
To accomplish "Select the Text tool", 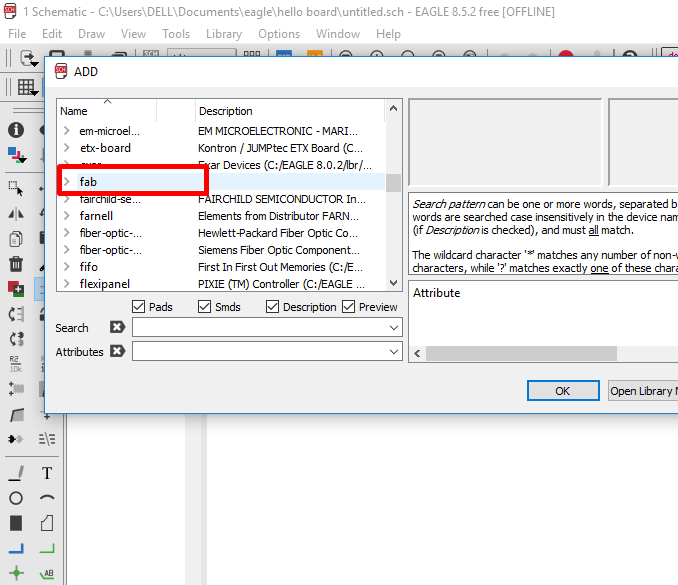I will click(x=47, y=473).
